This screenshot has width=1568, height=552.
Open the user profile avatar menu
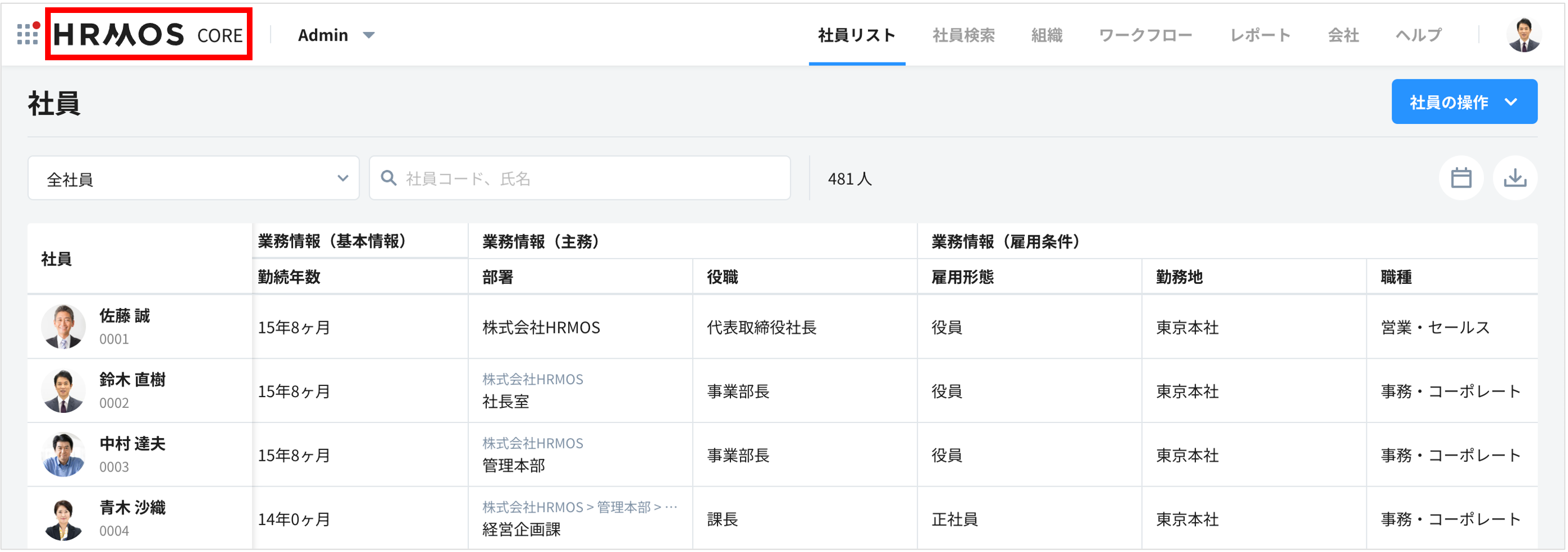[1523, 35]
